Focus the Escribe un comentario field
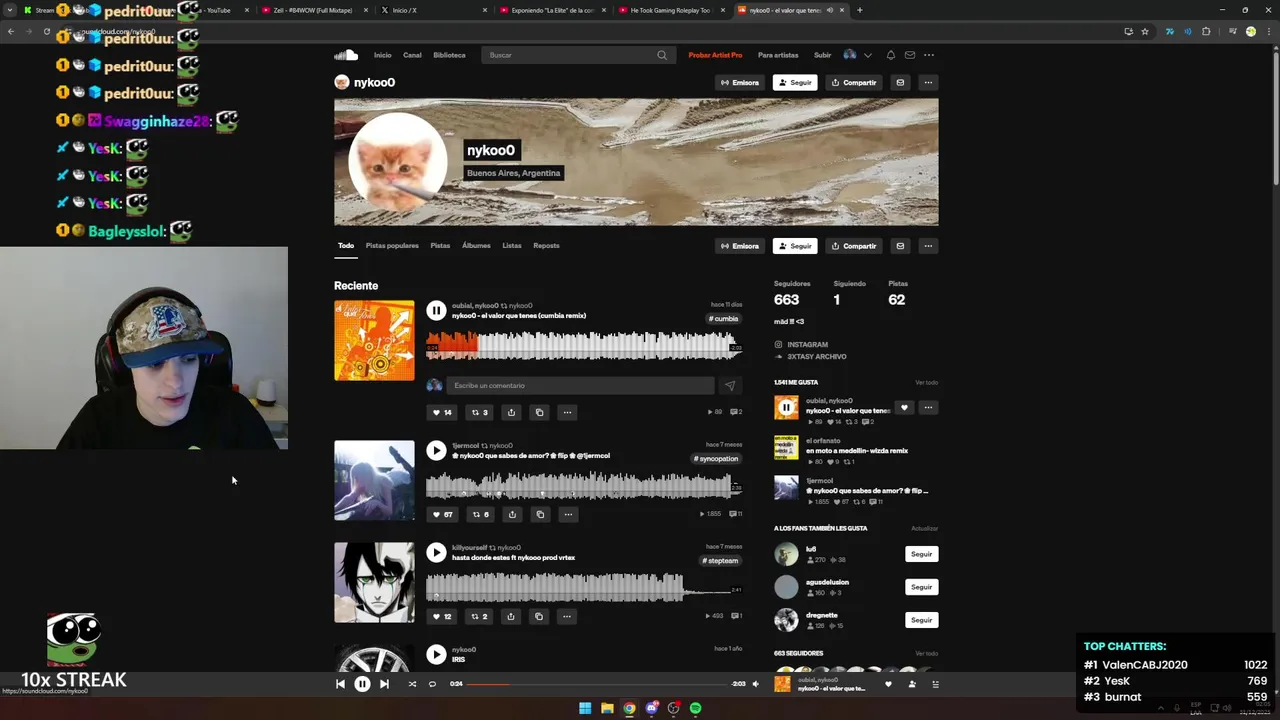The width and height of the screenshot is (1280, 720). click(580, 386)
